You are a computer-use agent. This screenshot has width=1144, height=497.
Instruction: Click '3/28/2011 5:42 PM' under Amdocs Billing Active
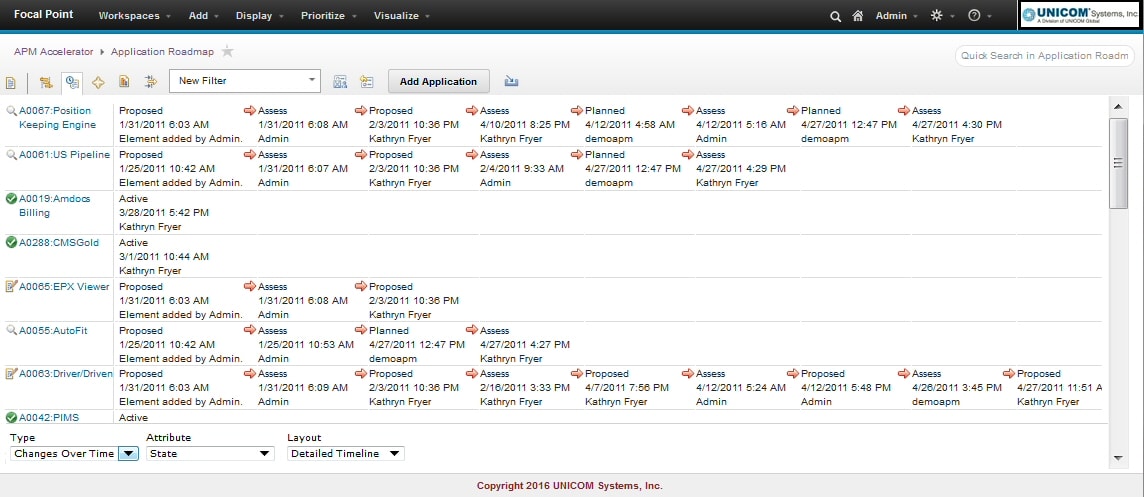tap(164, 212)
